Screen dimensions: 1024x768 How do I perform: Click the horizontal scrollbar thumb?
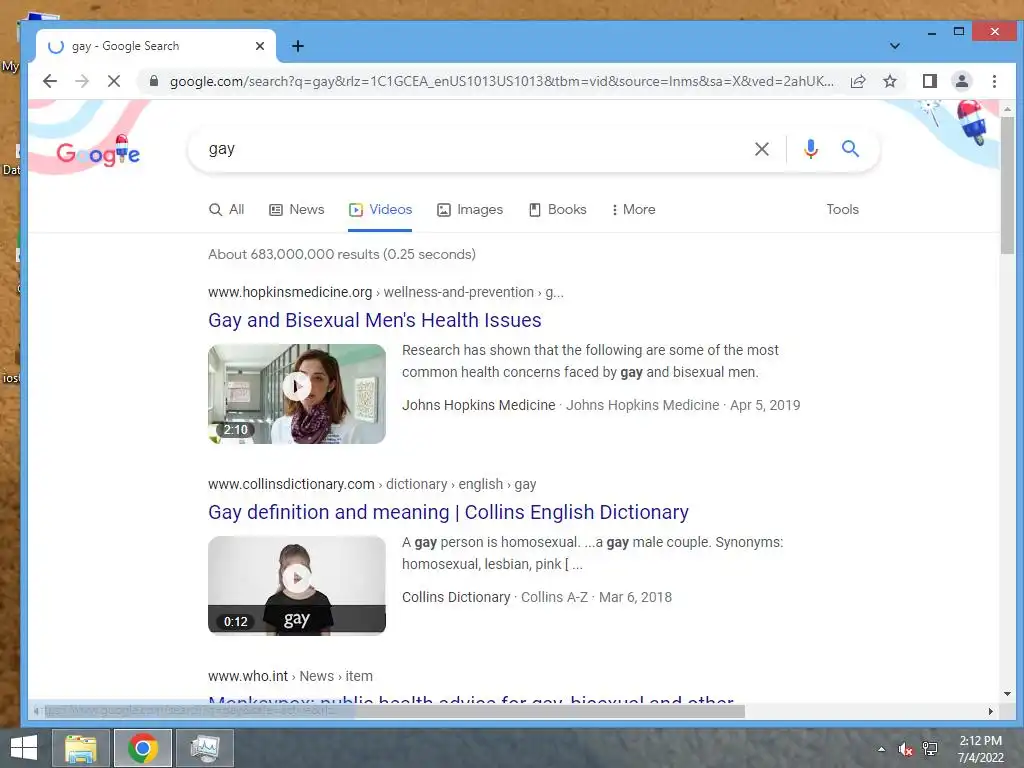[395, 711]
